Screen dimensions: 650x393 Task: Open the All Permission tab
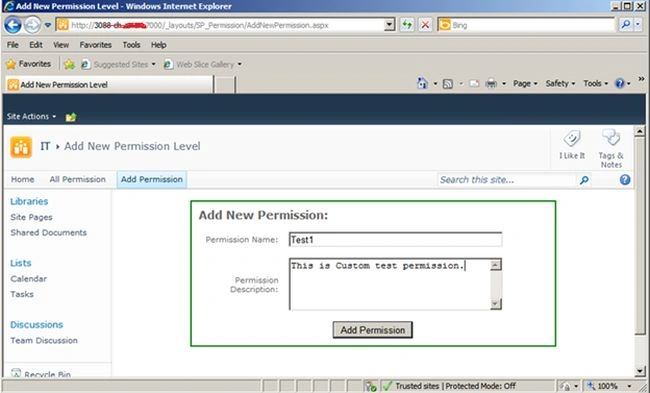[78, 180]
